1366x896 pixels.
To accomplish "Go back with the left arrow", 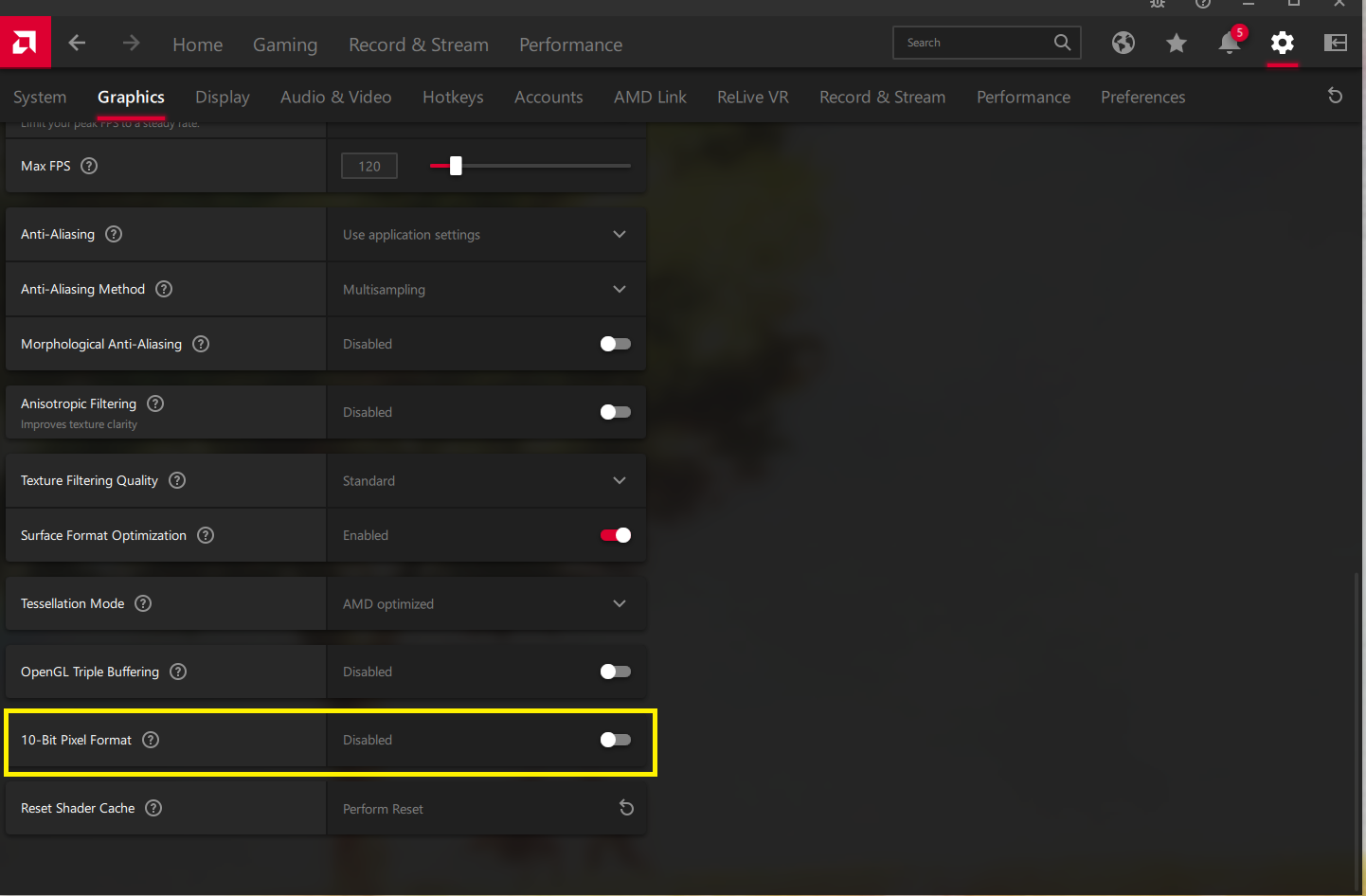I will click(x=78, y=43).
